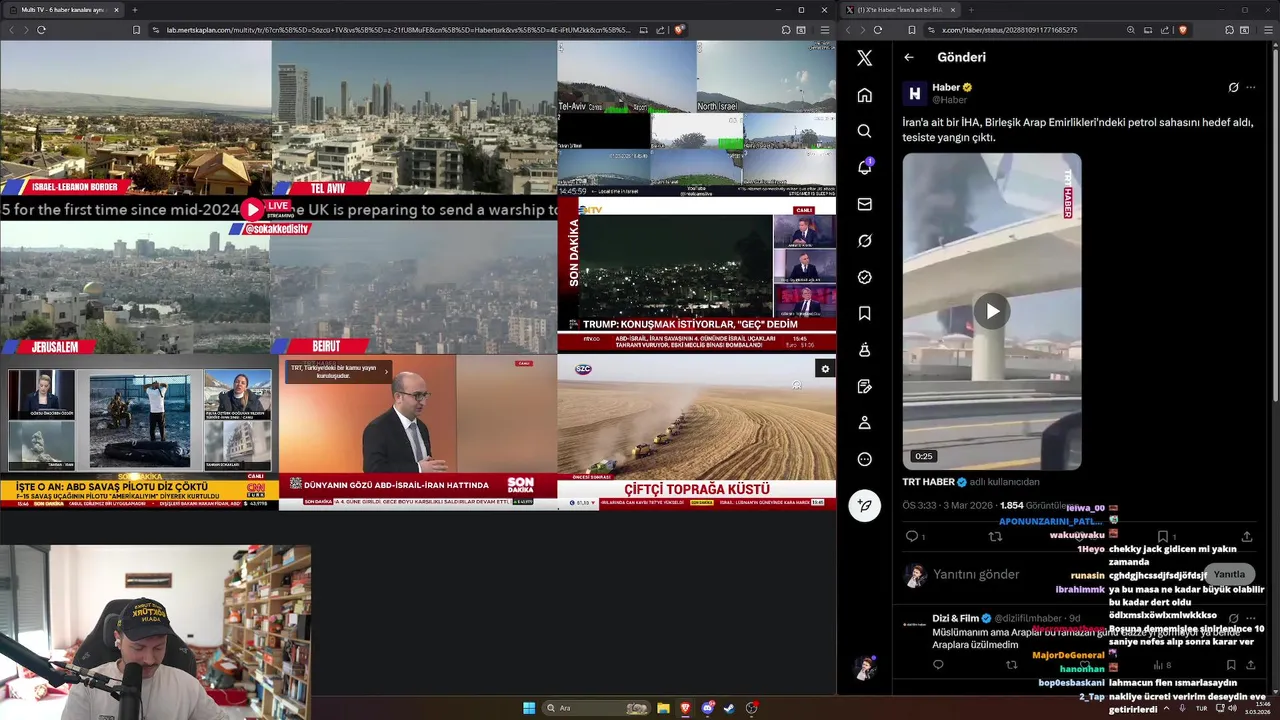Open Grok icon in X sidebar
The width and height of the screenshot is (1280, 720).
point(865,241)
